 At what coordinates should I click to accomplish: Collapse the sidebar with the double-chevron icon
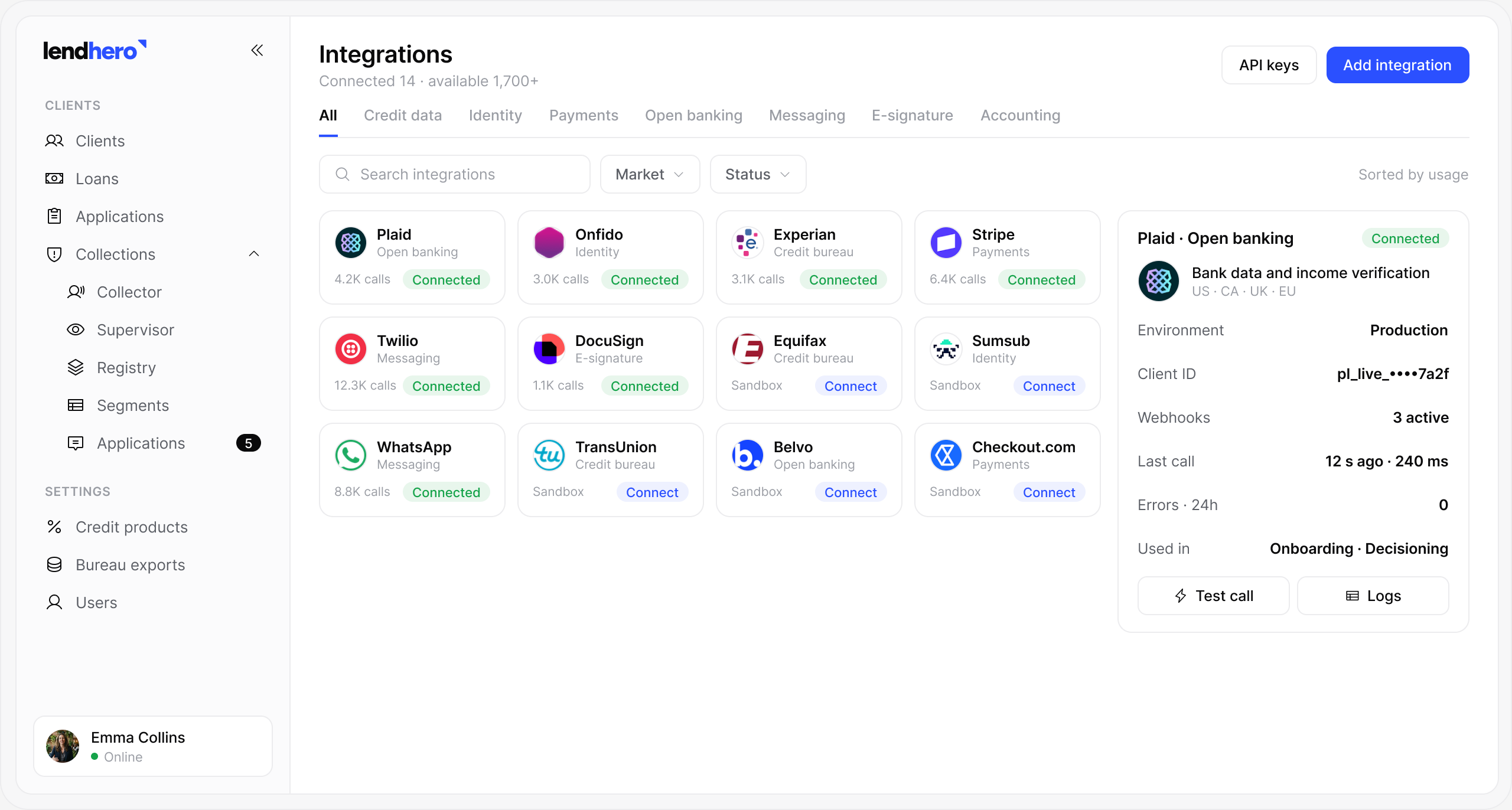pyautogui.click(x=257, y=50)
